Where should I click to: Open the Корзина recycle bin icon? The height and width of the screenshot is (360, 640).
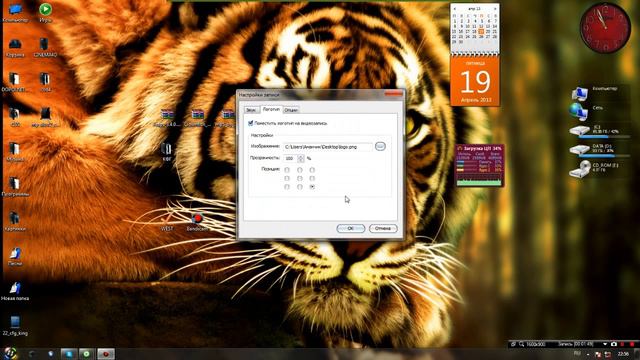(15, 47)
